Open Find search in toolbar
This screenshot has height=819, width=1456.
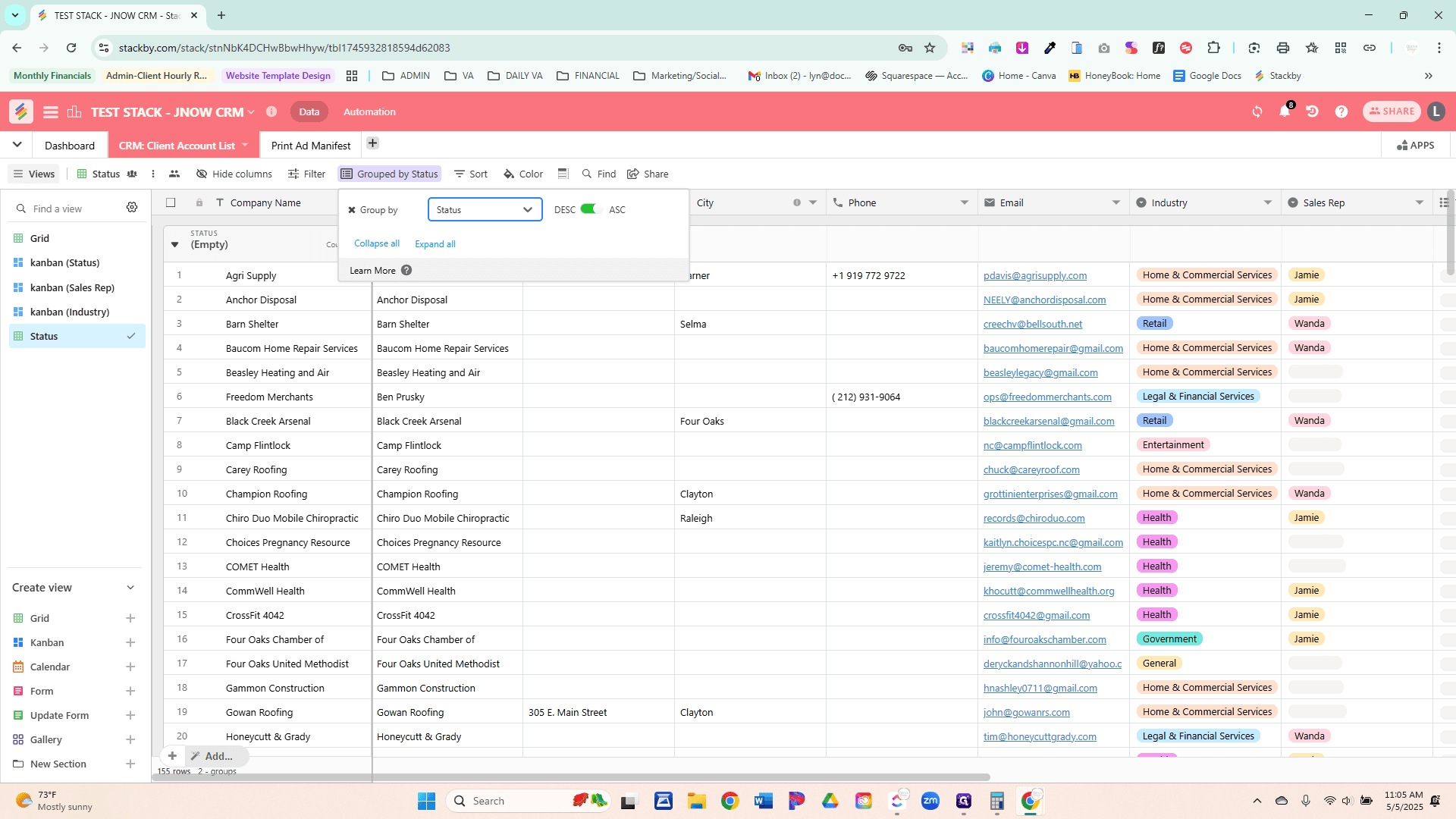[599, 174]
